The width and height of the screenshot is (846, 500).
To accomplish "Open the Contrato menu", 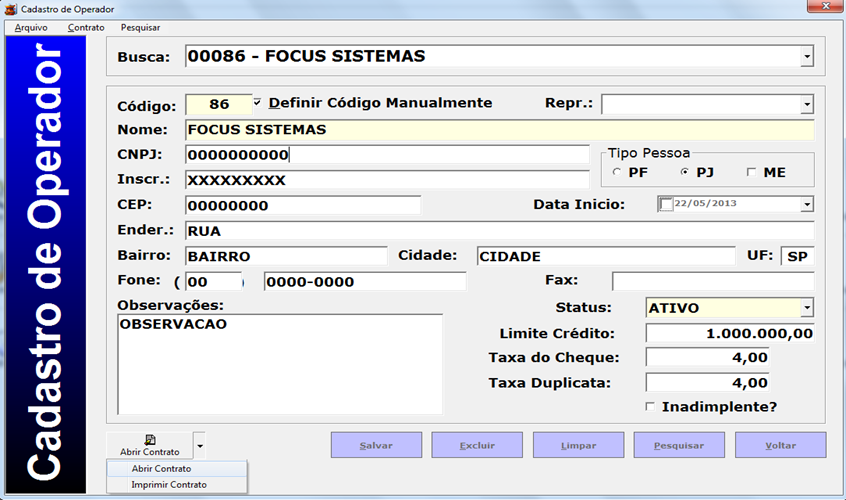I will coord(86,28).
